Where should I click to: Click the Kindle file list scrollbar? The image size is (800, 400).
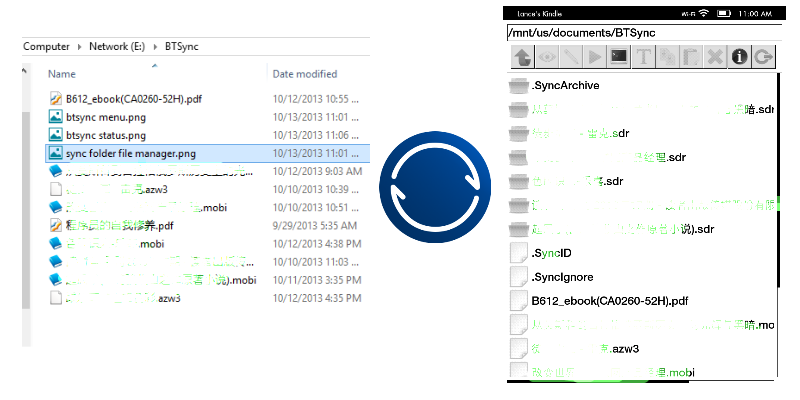pos(778,179)
